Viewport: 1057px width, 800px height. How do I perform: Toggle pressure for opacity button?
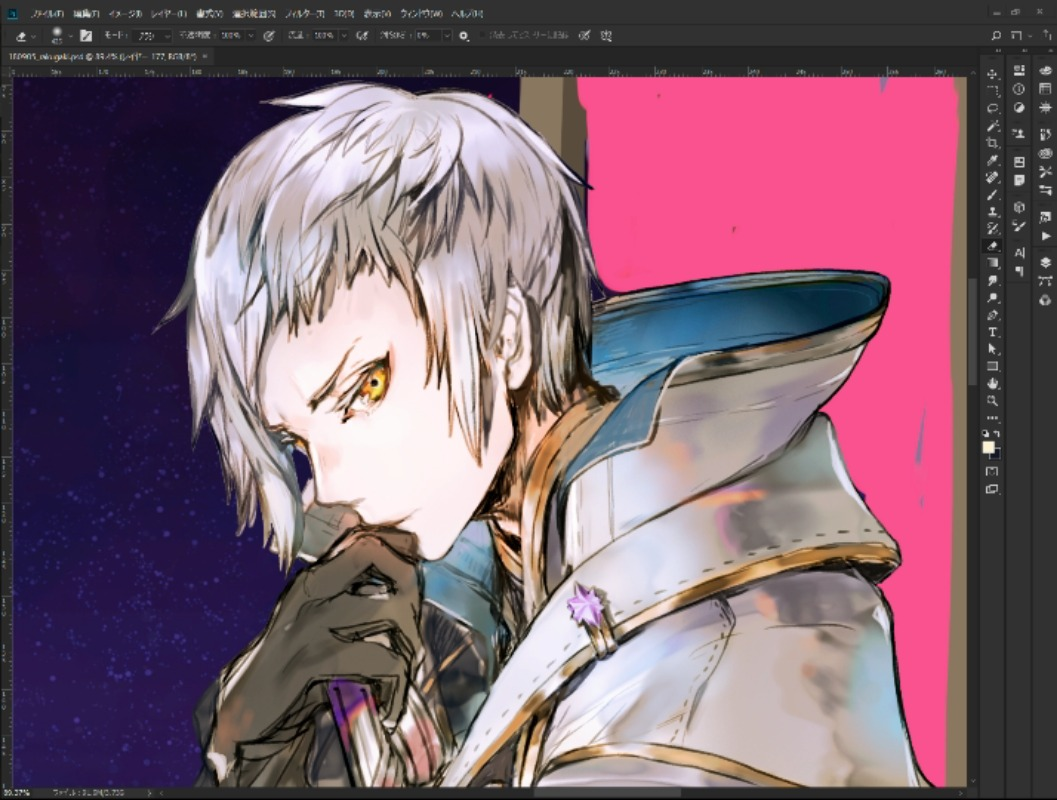tap(268, 36)
